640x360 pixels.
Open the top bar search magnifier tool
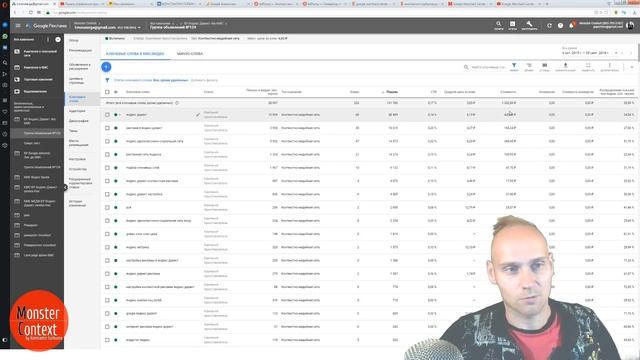498,26
